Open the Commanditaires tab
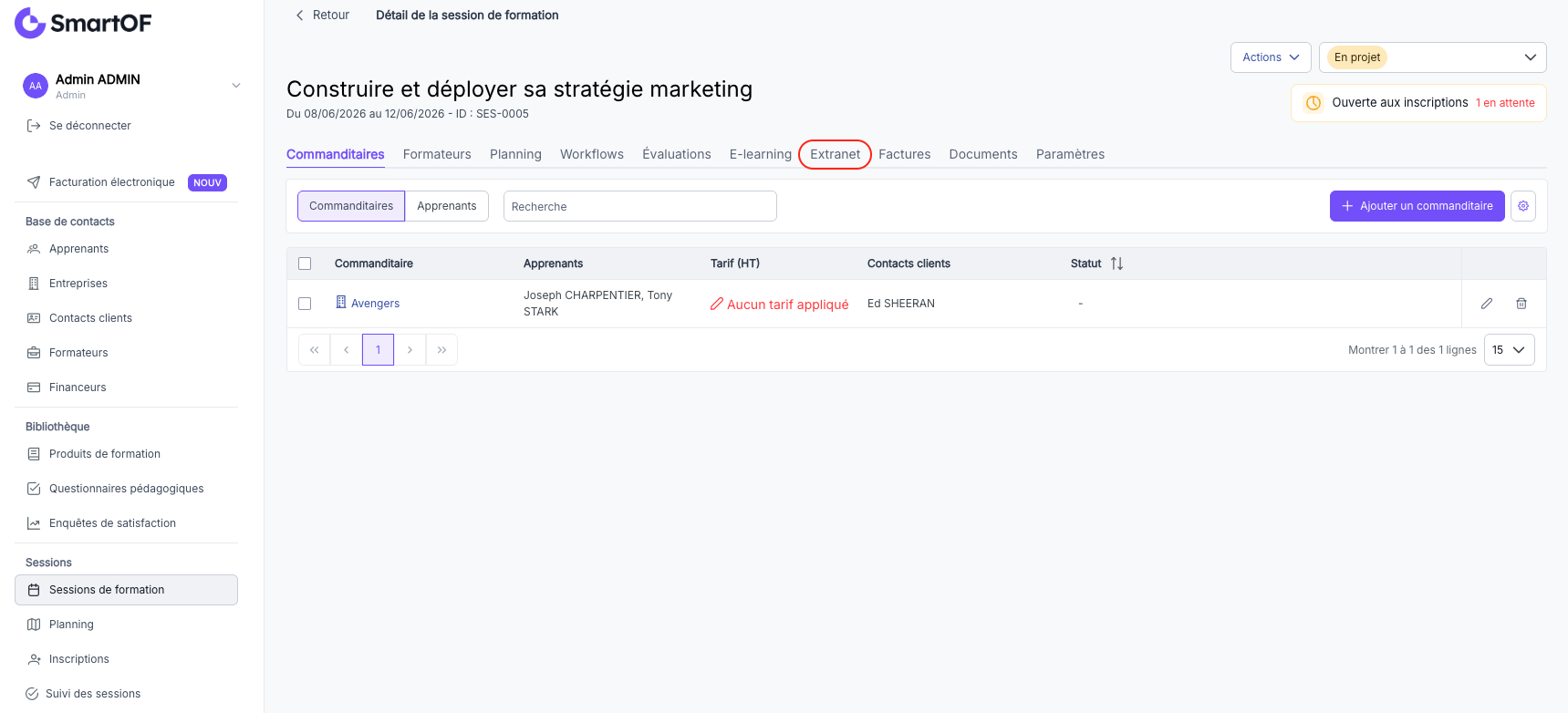The height and width of the screenshot is (713, 1568). pos(336,154)
